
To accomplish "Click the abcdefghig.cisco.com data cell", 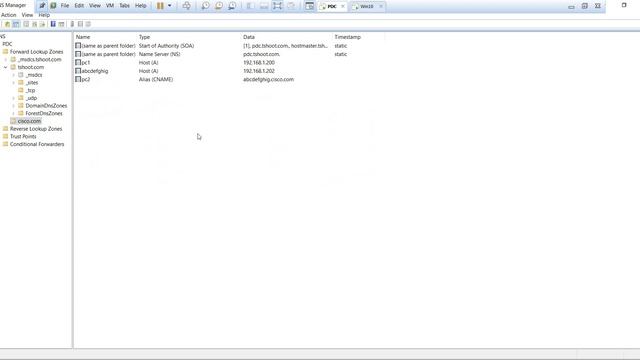I will (268, 80).
